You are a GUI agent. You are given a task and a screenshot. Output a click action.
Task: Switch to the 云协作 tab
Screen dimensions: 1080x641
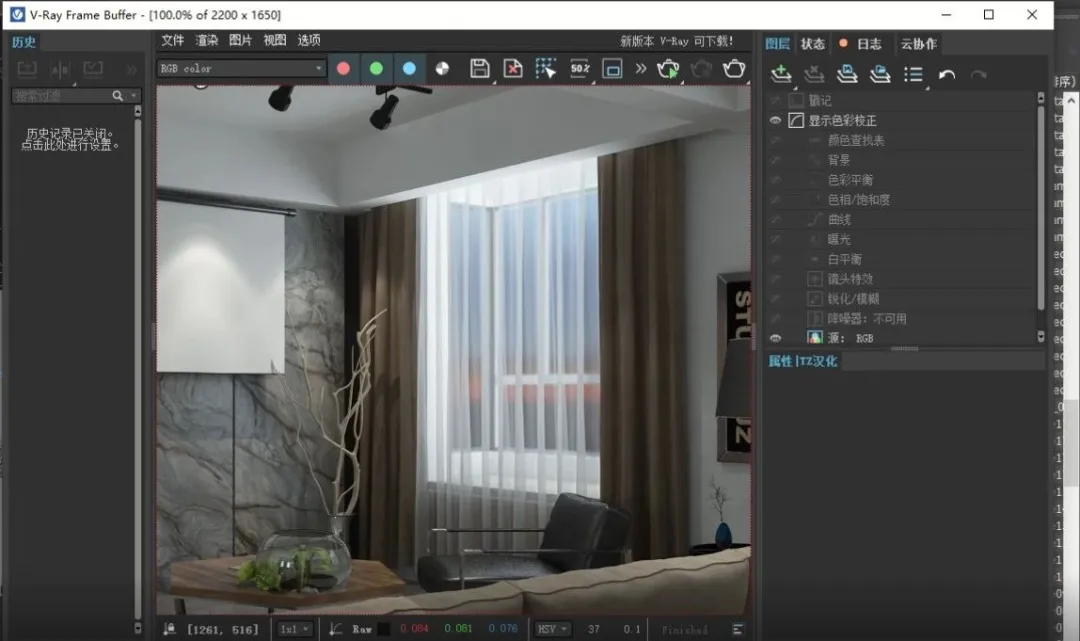click(x=919, y=43)
